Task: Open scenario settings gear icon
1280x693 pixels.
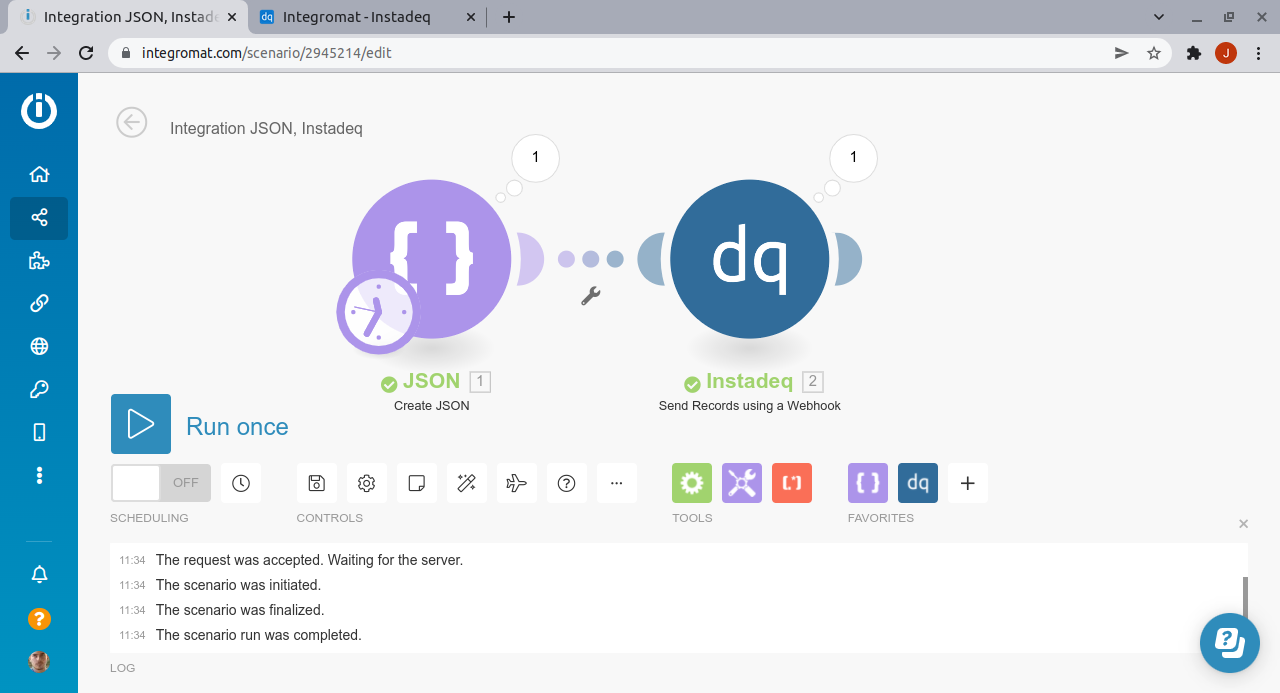Action: [367, 483]
